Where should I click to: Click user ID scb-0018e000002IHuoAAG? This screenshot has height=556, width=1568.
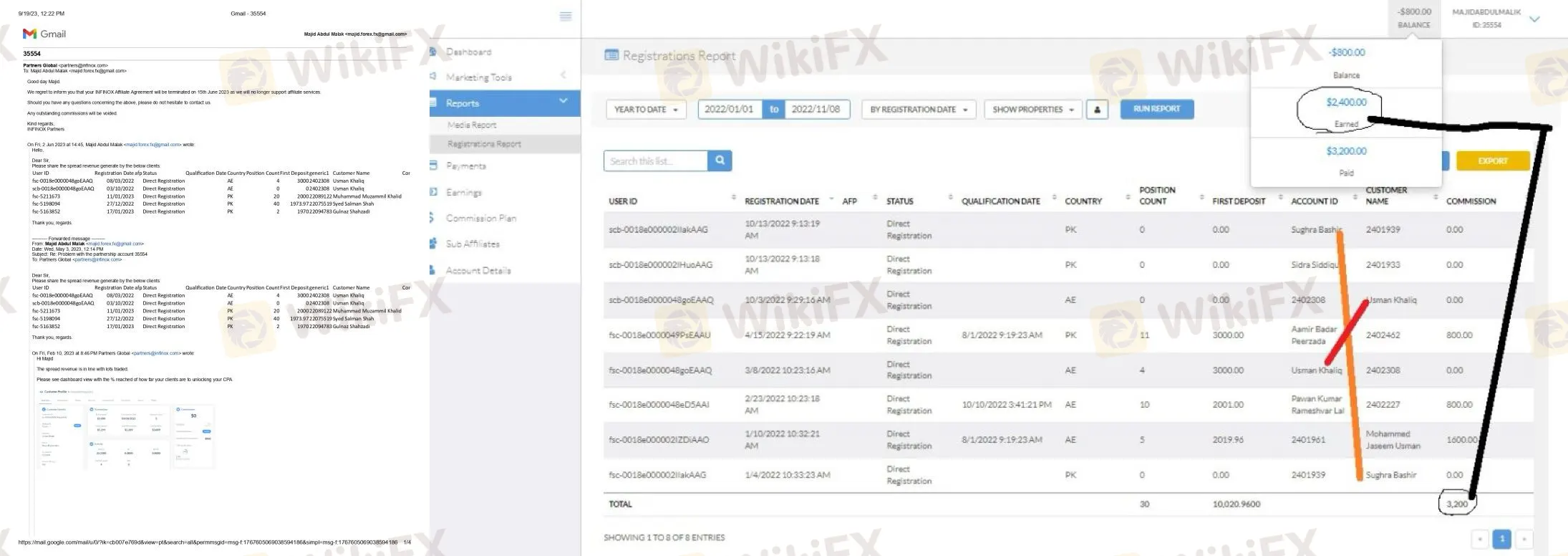point(660,265)
